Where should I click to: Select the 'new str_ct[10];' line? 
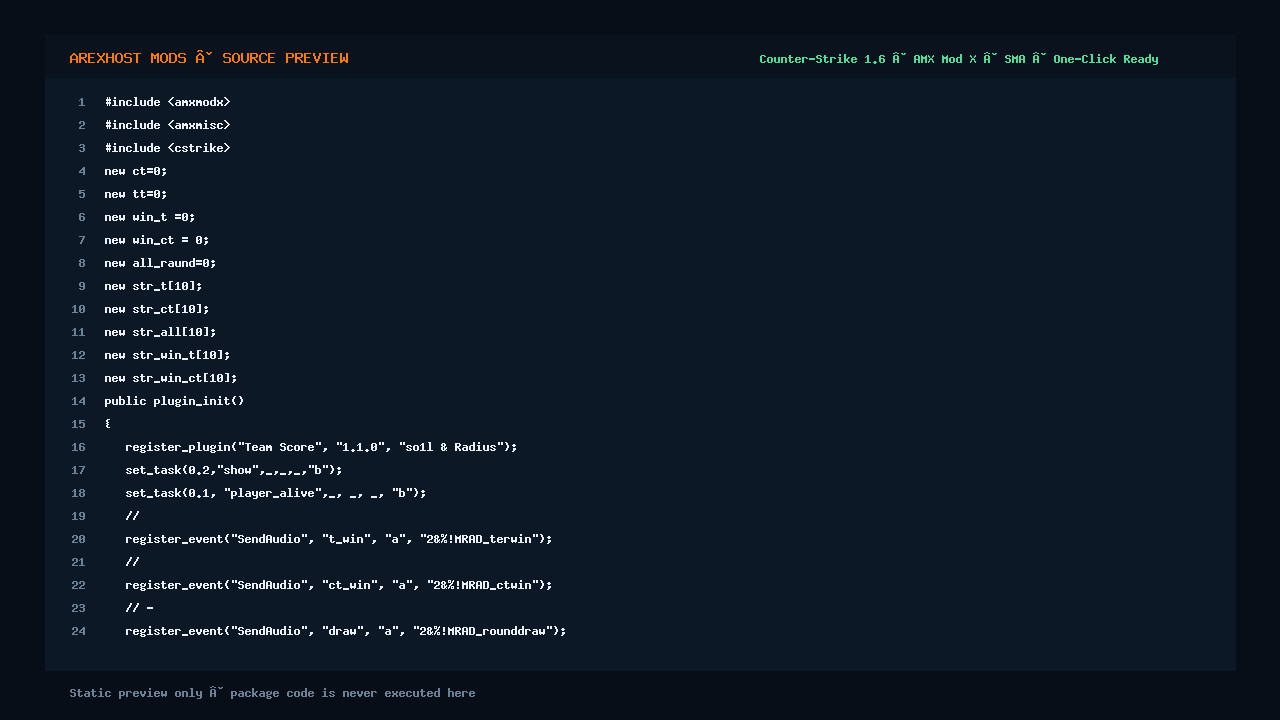[157, 309]
